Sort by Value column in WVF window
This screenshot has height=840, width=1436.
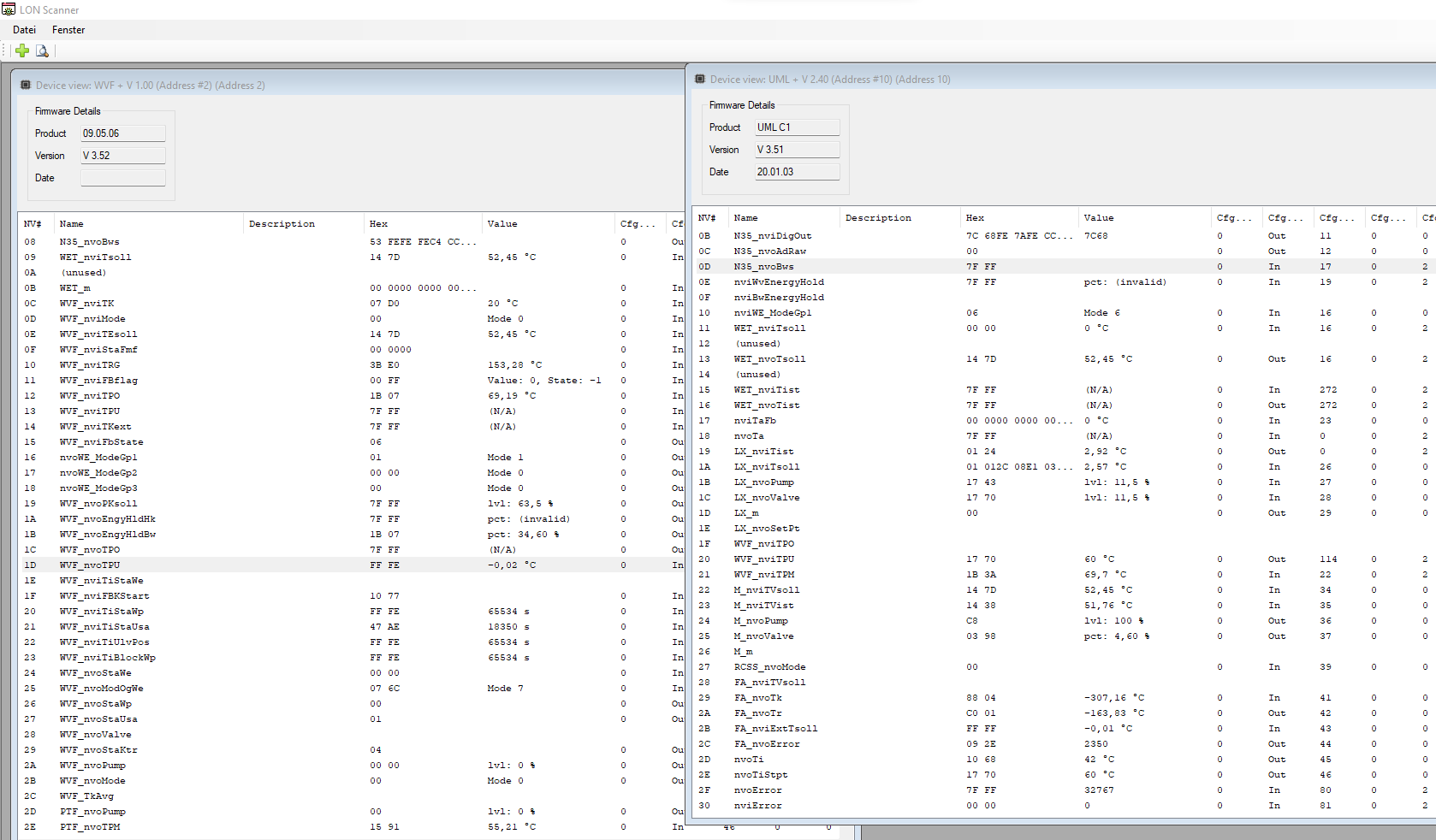point(549,224)
